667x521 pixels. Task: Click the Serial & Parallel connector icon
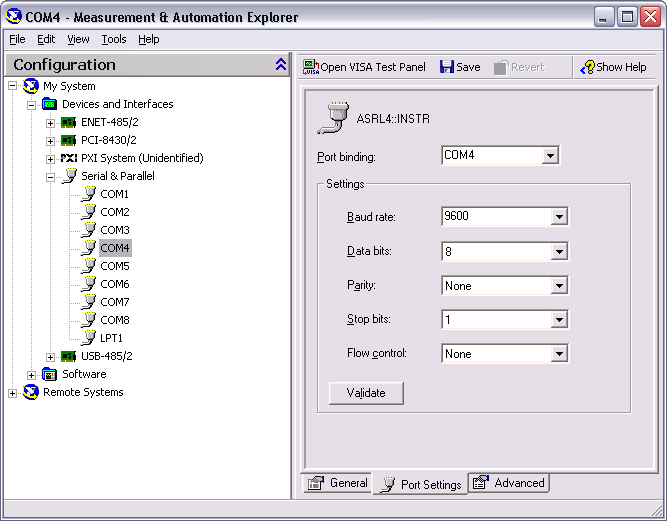pyautogui.click(x=69, y=176)
